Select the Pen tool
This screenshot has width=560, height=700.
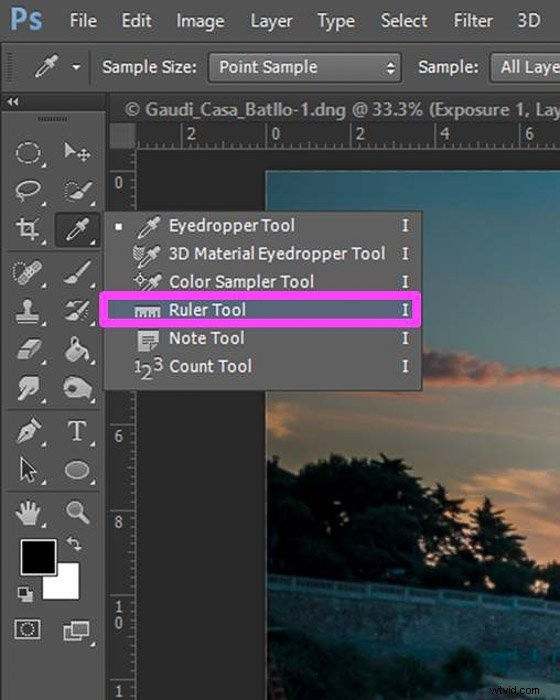(29, 431)
